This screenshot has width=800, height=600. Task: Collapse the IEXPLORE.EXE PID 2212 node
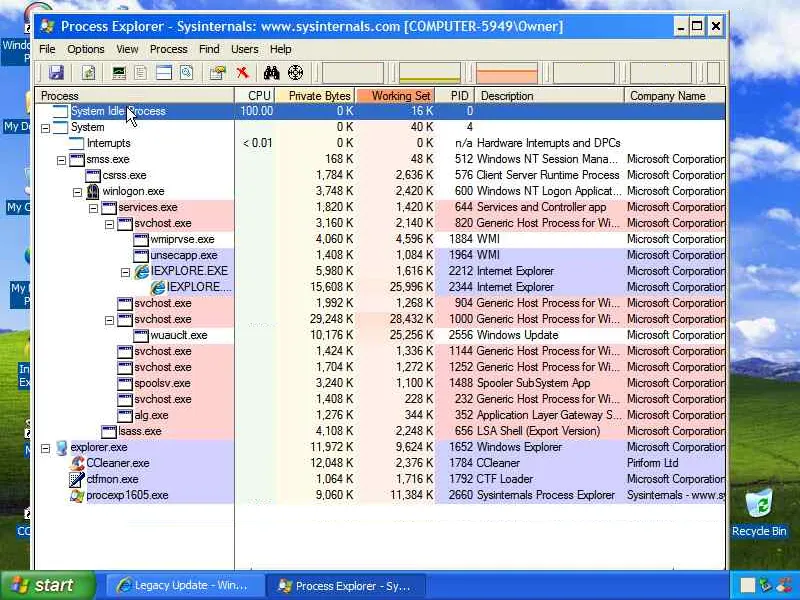pos(126,272)
